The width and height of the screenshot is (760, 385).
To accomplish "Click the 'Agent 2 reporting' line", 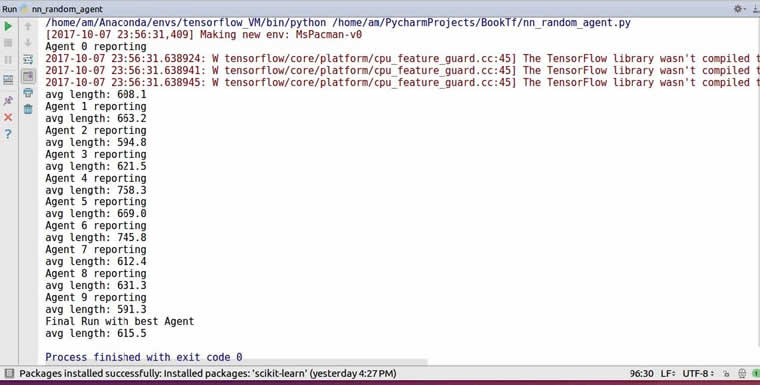I will (x=95, y=130).
